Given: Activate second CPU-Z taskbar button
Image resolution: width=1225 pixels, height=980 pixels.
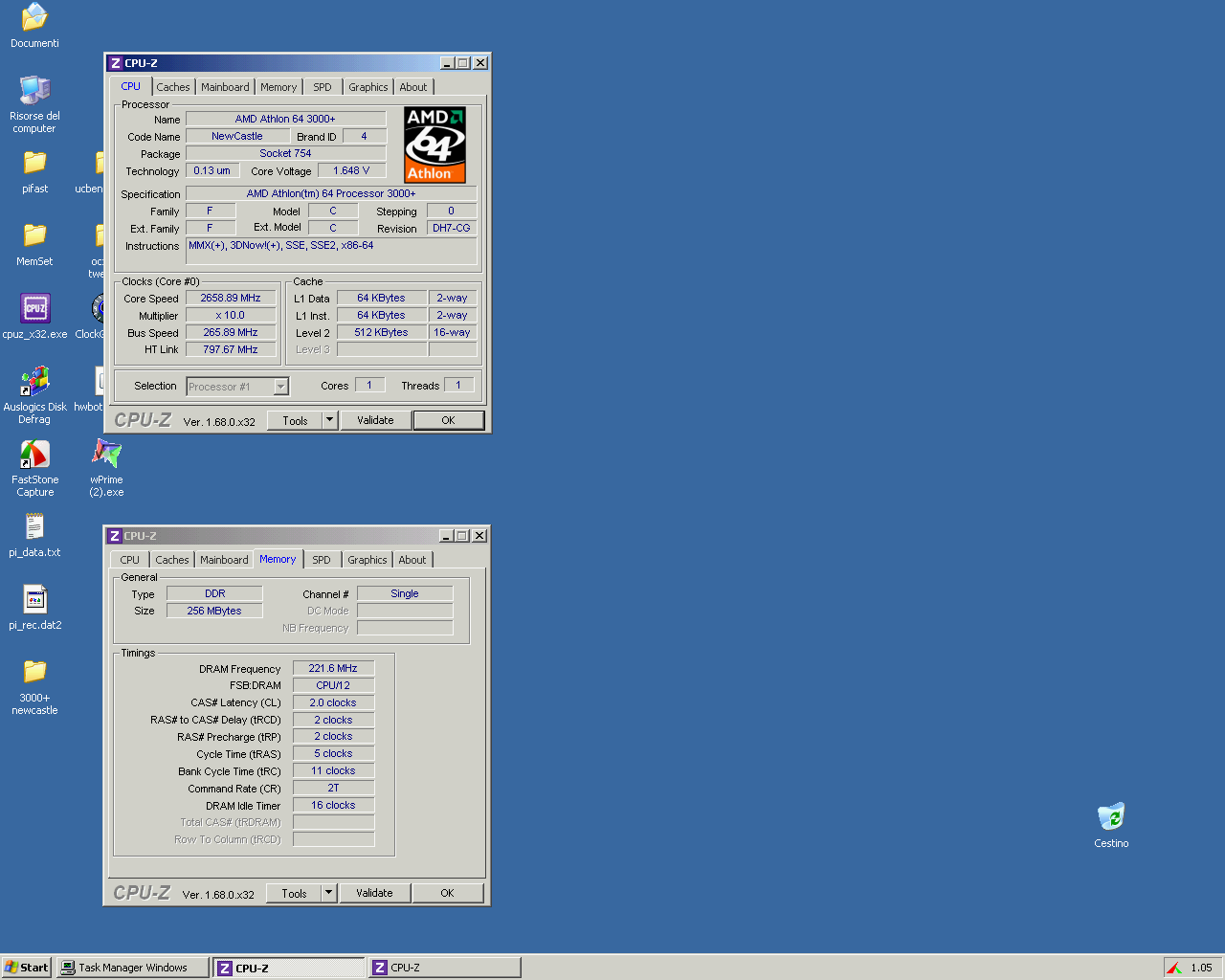Looking at the screenshot, I should point(445,968).
